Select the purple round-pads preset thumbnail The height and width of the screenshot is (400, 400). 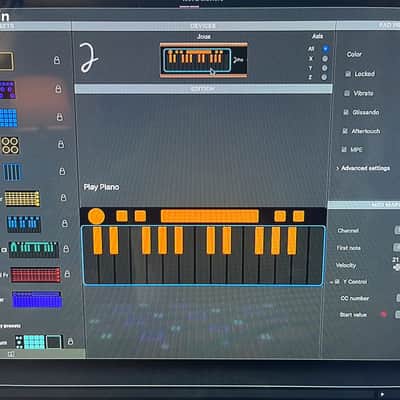point(7,89)
